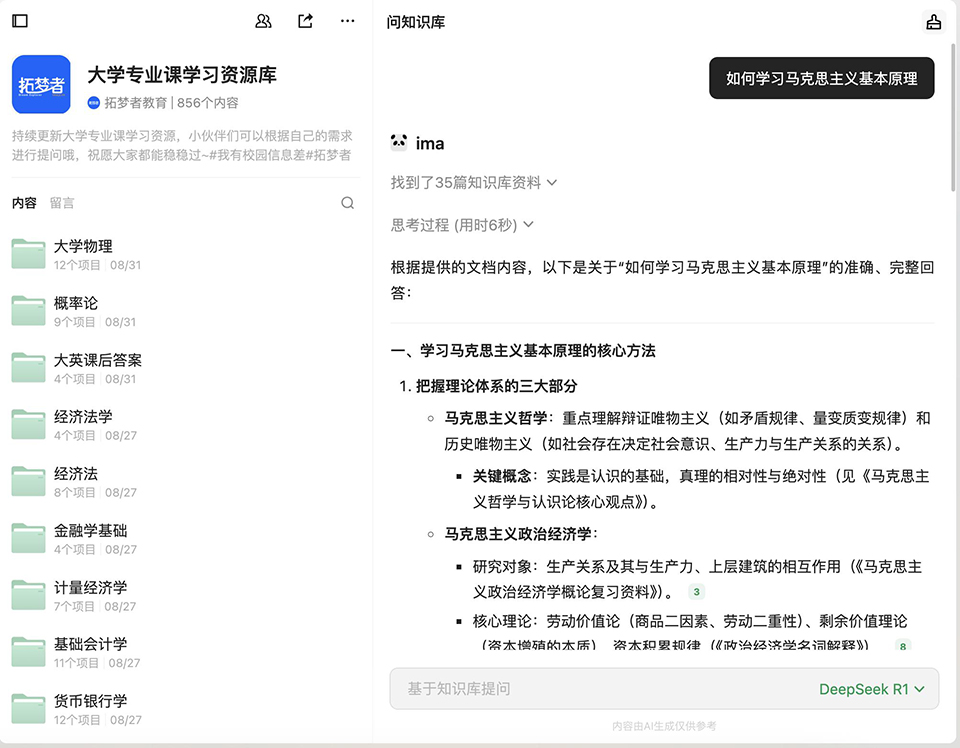Image resolution: width=960 pixels, height=748 pixels.
Task: Switch to the 内容 tab
Action: pos(24,203)
